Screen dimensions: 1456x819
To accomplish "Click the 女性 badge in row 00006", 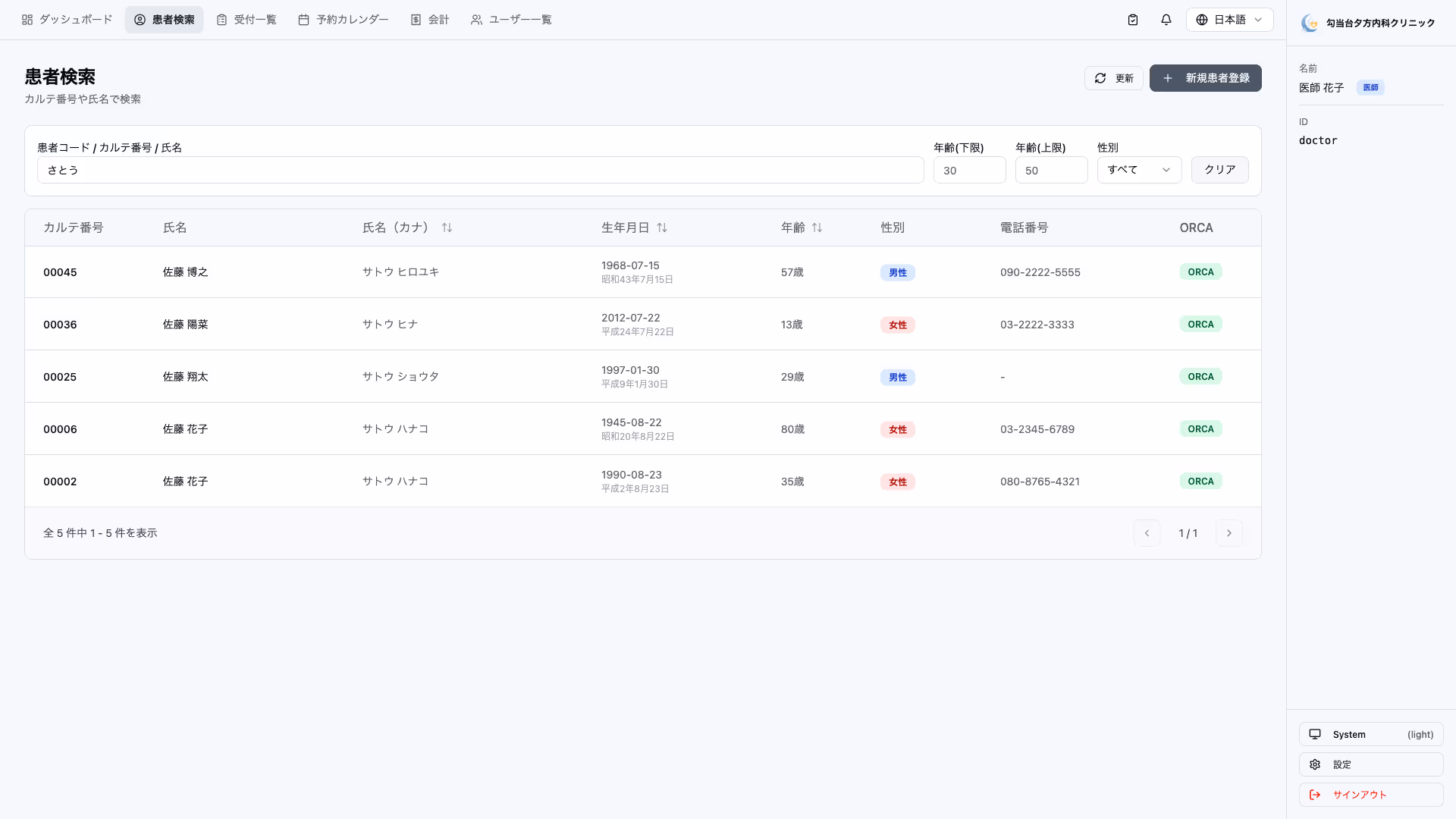I will point(898,430).
